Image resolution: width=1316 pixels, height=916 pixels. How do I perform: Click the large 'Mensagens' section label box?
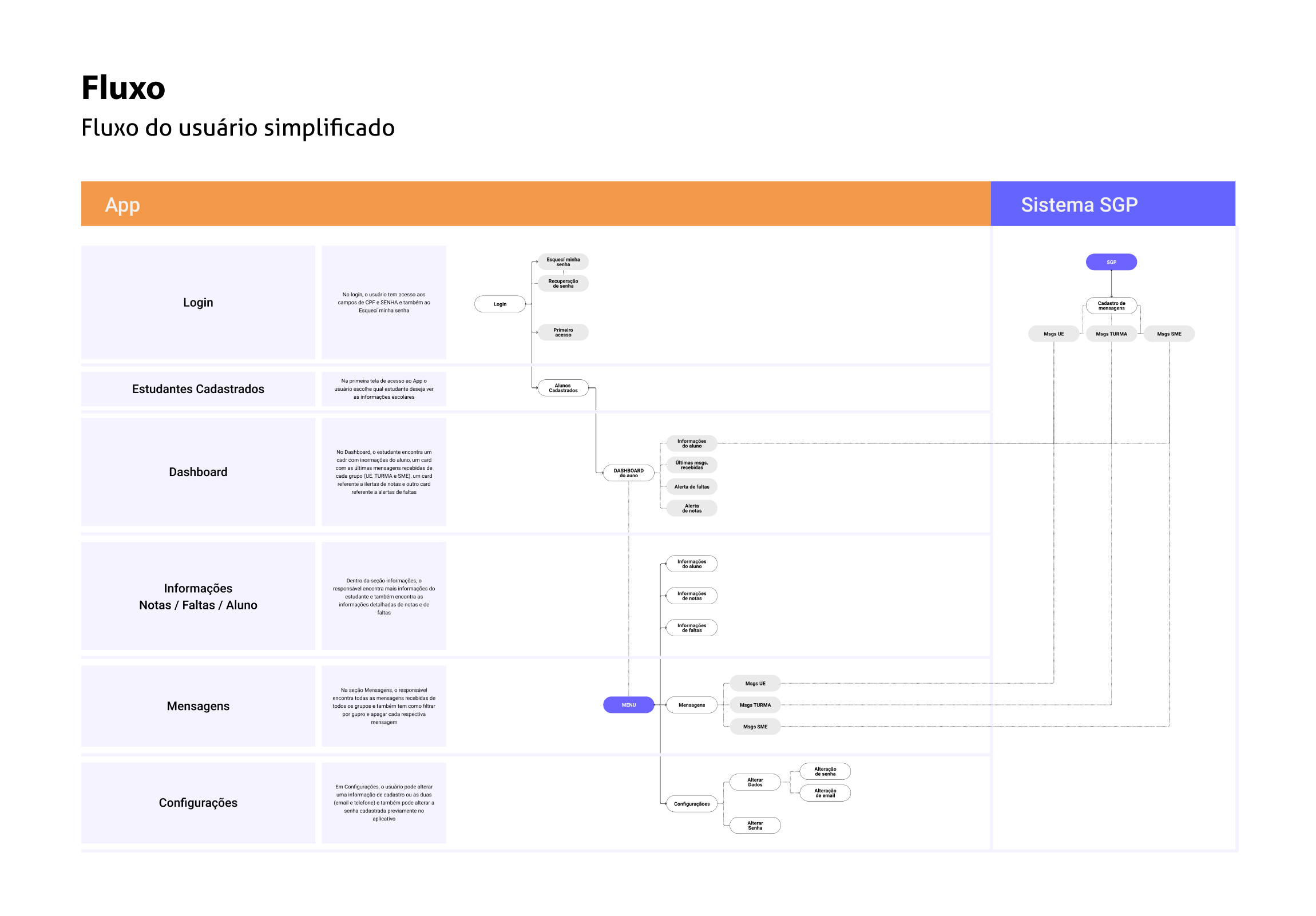point(199,706)
